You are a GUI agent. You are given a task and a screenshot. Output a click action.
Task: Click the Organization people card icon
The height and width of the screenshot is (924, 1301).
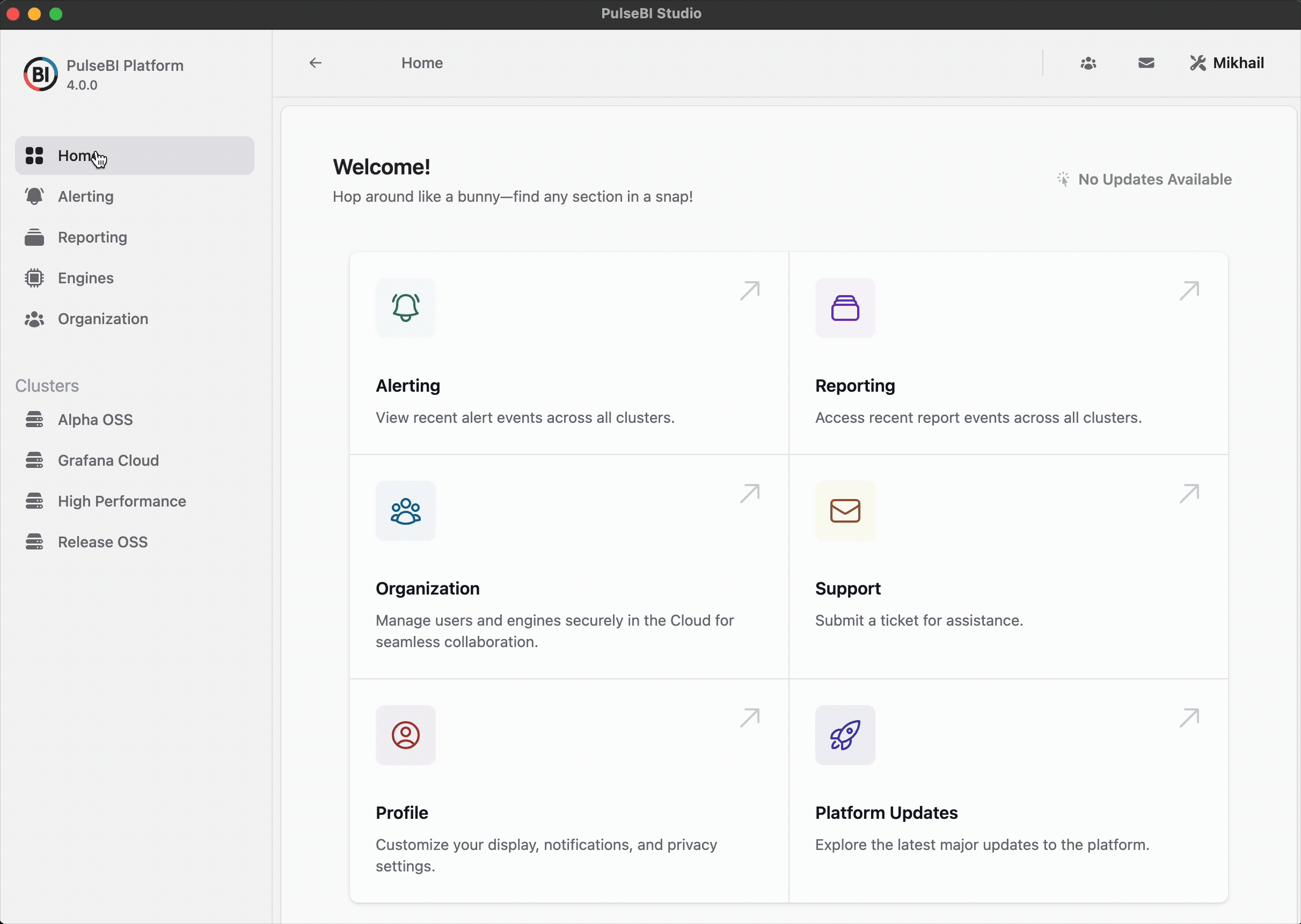tap(405, 510)
